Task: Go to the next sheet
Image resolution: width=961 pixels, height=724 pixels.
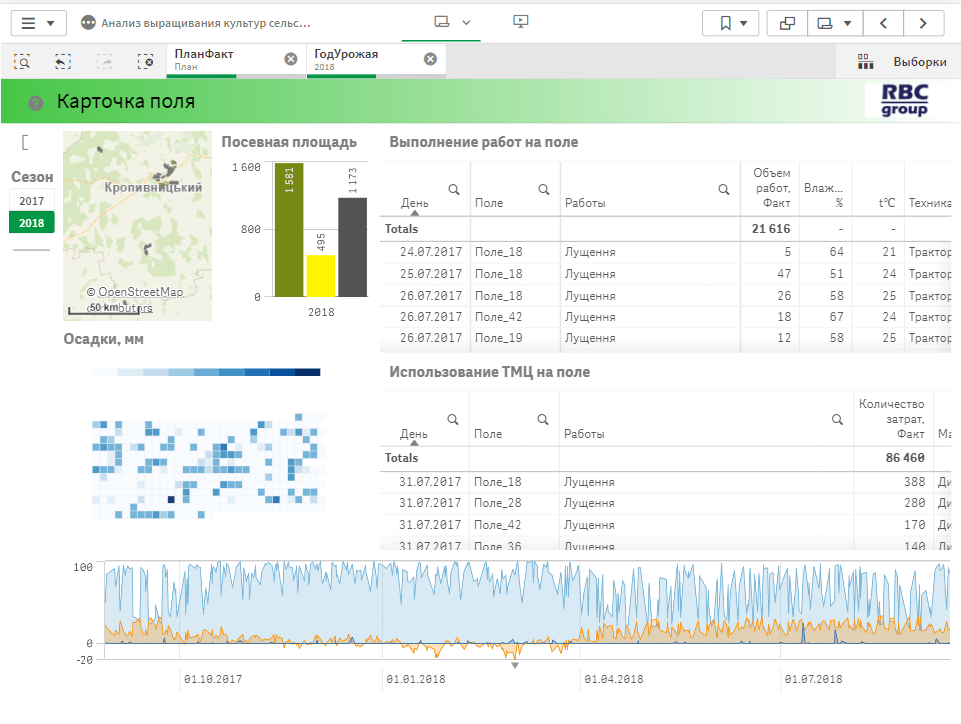Action: click(923, 23)
